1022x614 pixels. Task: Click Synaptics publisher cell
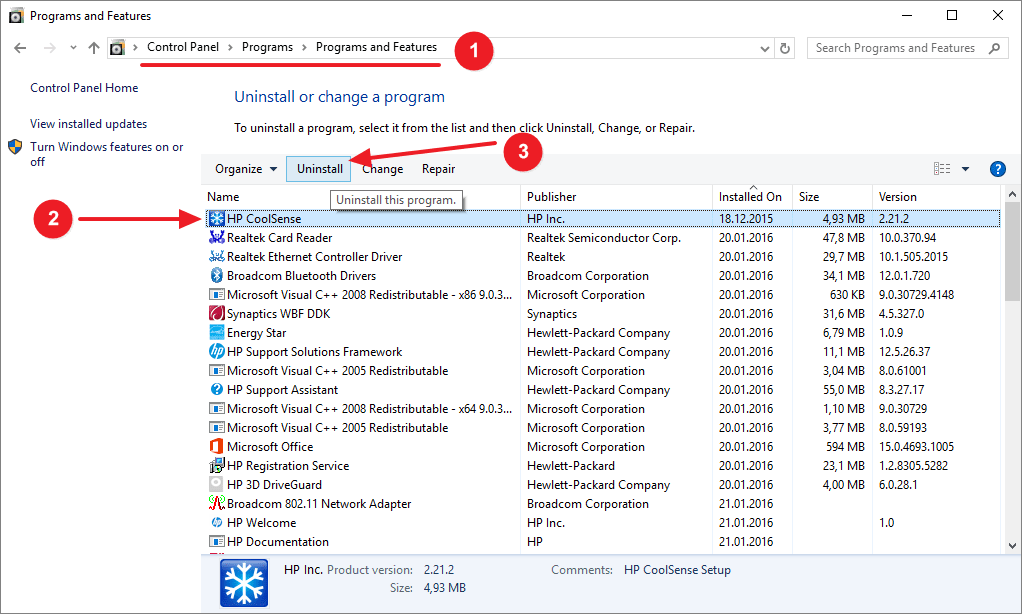click(551, 314)
